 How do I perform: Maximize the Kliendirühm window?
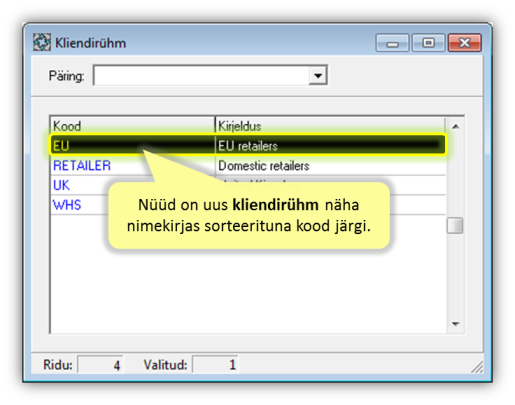click(x=428, y=43)
